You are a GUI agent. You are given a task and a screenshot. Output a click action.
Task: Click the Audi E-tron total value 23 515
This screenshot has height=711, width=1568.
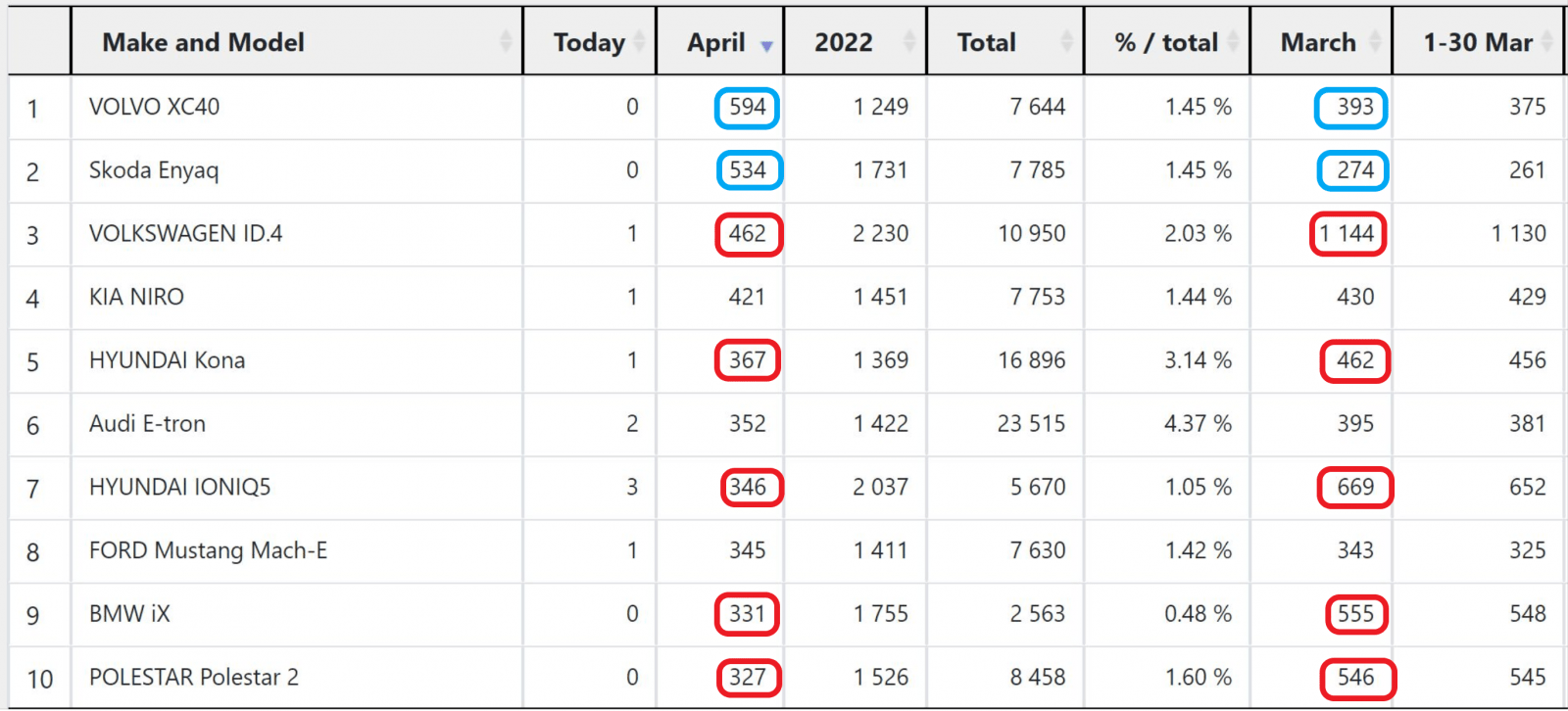click(x=1031, y=424)
